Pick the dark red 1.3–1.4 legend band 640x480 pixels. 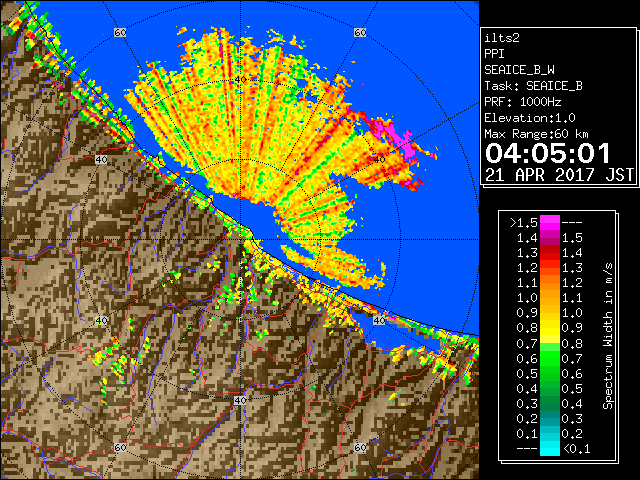pyautogui.click(x=550, y=253)
